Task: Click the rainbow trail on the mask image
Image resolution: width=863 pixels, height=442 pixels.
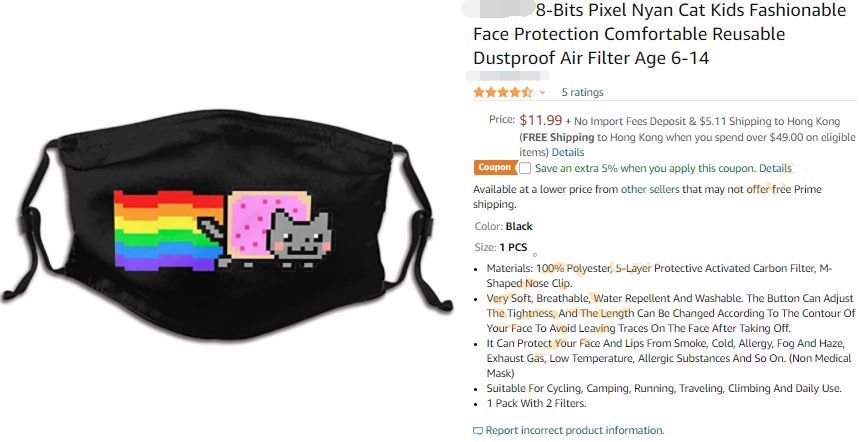Action: pyautogui.click(x=169, y=230)
